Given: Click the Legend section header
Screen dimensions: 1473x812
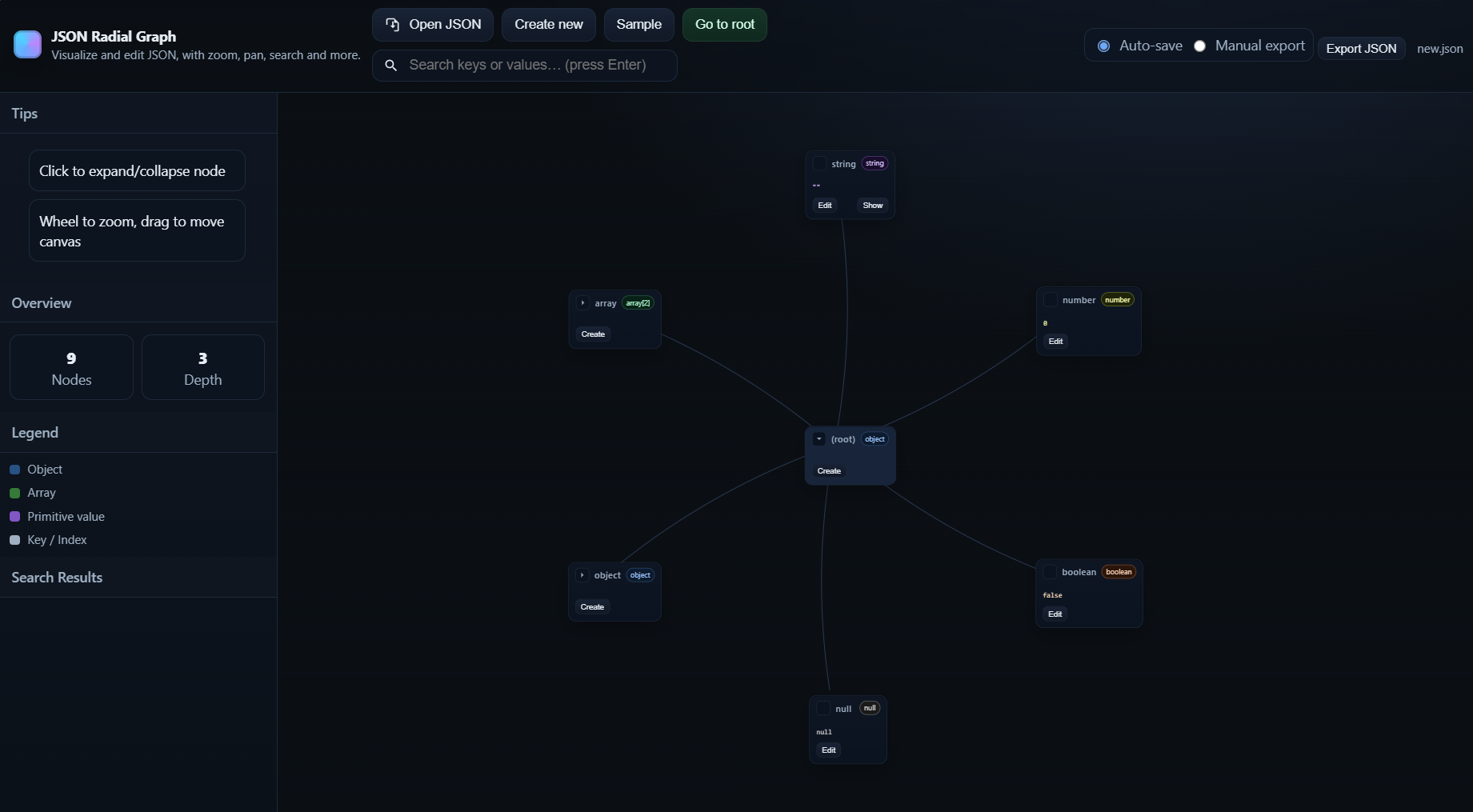Looking at the screenshot, I should click(34, 433).
